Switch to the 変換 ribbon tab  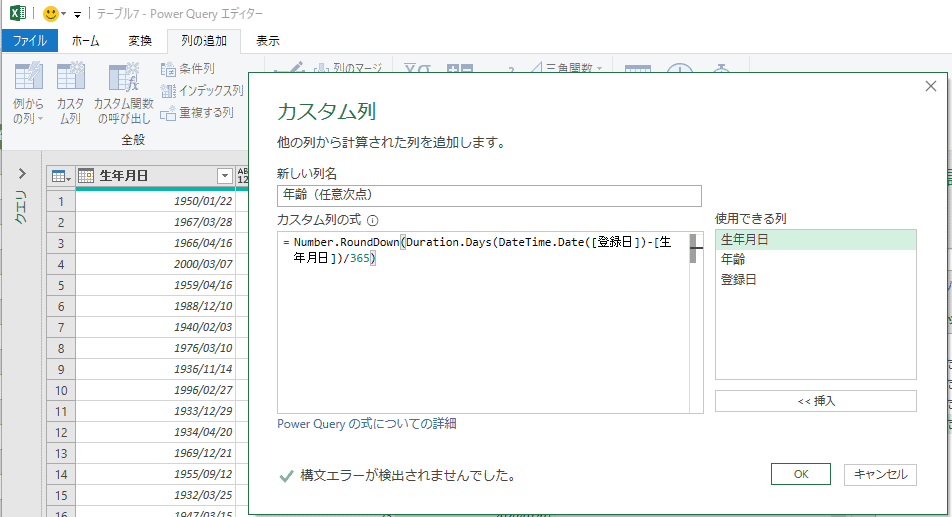point(140,41)
